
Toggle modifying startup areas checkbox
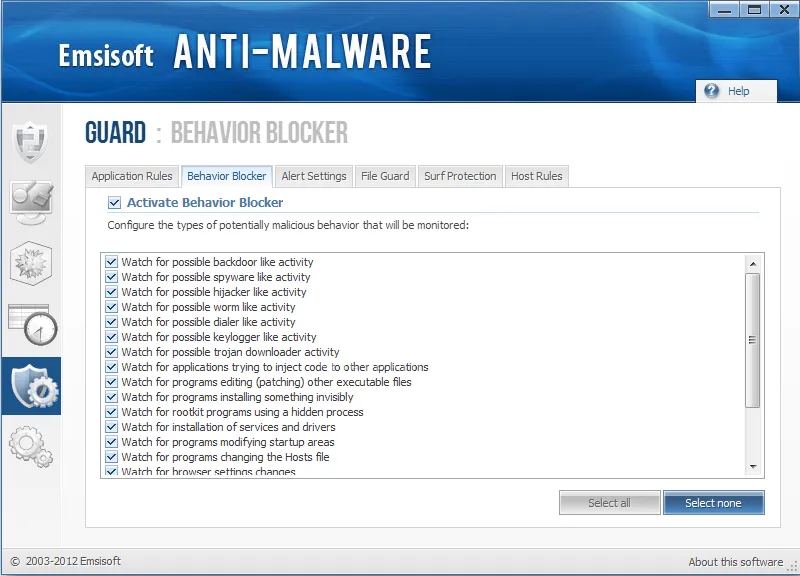(x=111, y=442)
